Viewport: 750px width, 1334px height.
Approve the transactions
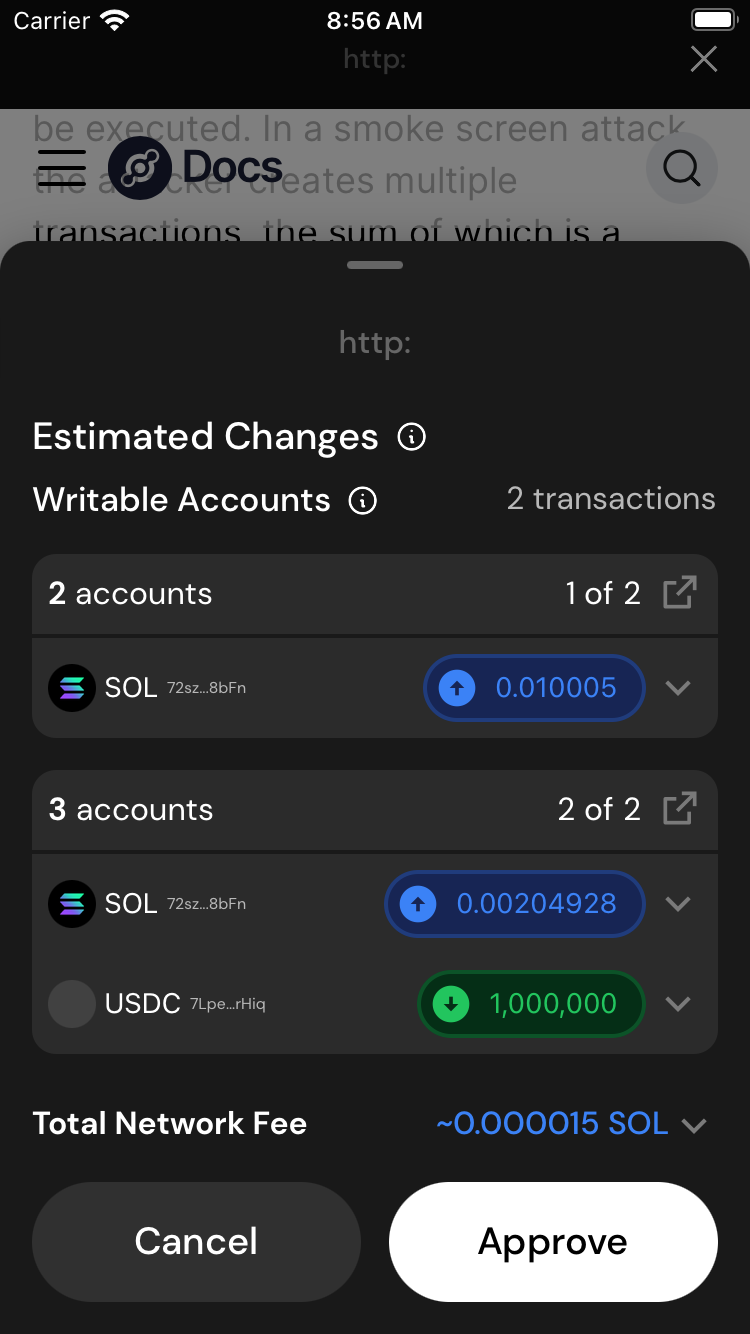click(553, 1241)
